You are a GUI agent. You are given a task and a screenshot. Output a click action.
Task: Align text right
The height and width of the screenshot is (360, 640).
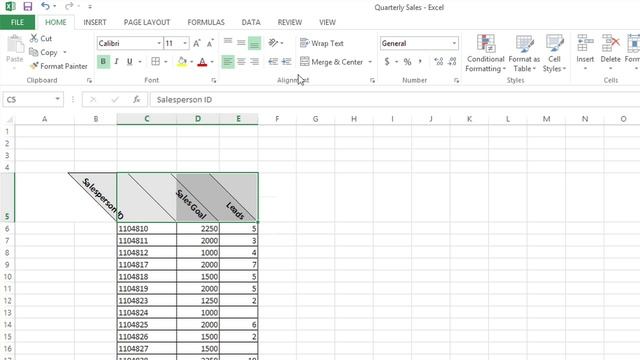[x=255, y=62]
